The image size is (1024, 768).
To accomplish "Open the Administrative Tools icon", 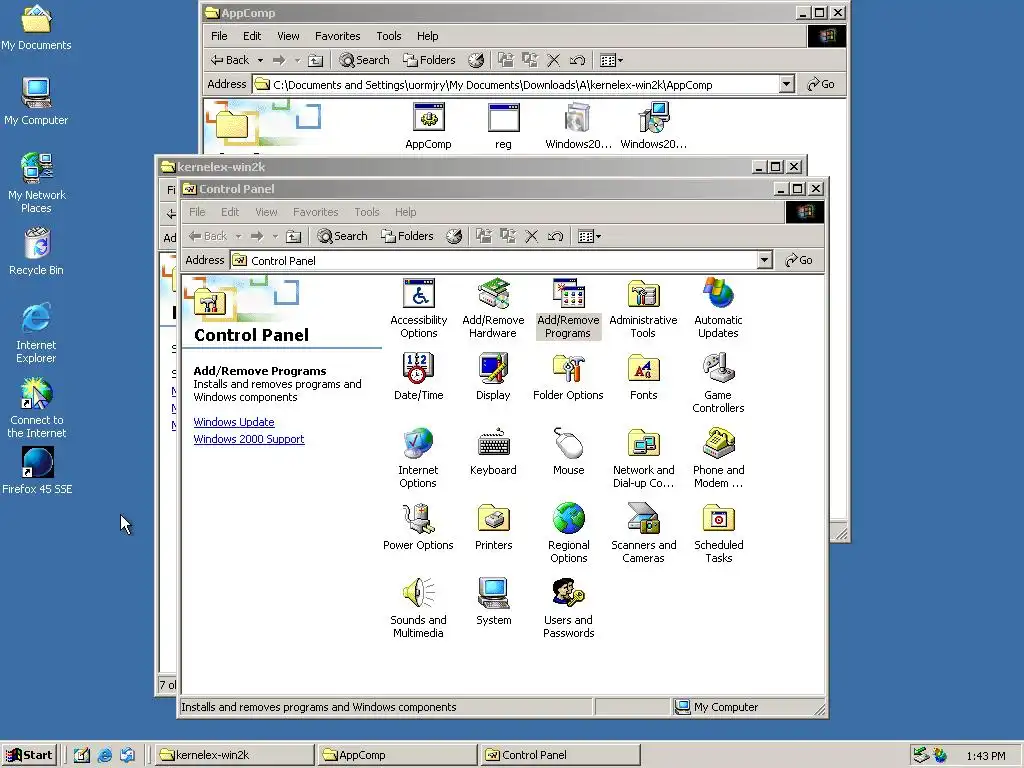I will pyautogui.click(x=643, y=307).
